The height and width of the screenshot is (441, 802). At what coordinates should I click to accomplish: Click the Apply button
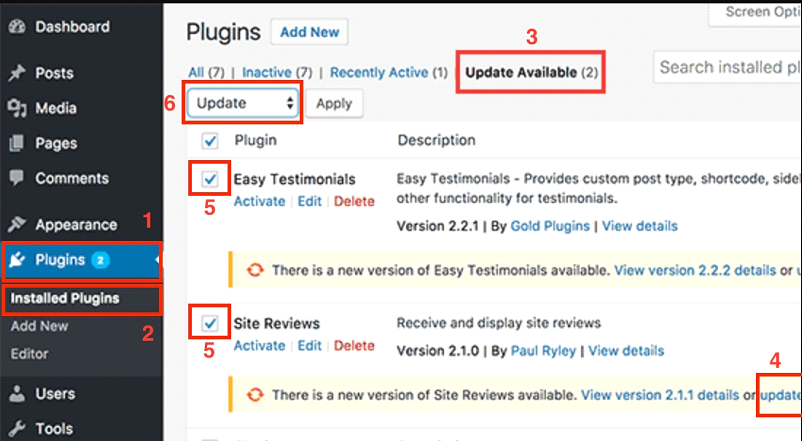tap(334, 103)
